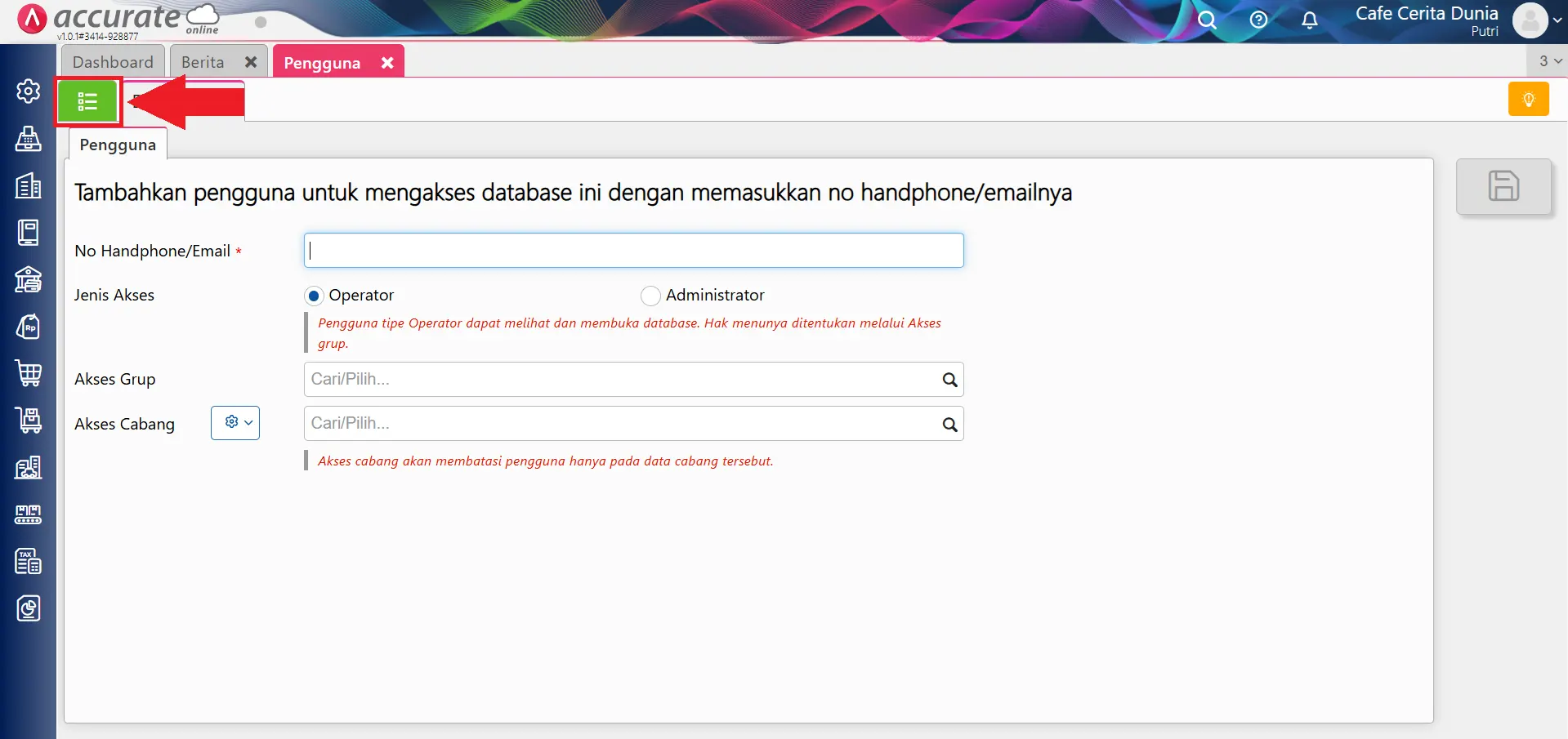
Task: Open the tab count dropdown showing 3
Action: (x=1547, y=60)
